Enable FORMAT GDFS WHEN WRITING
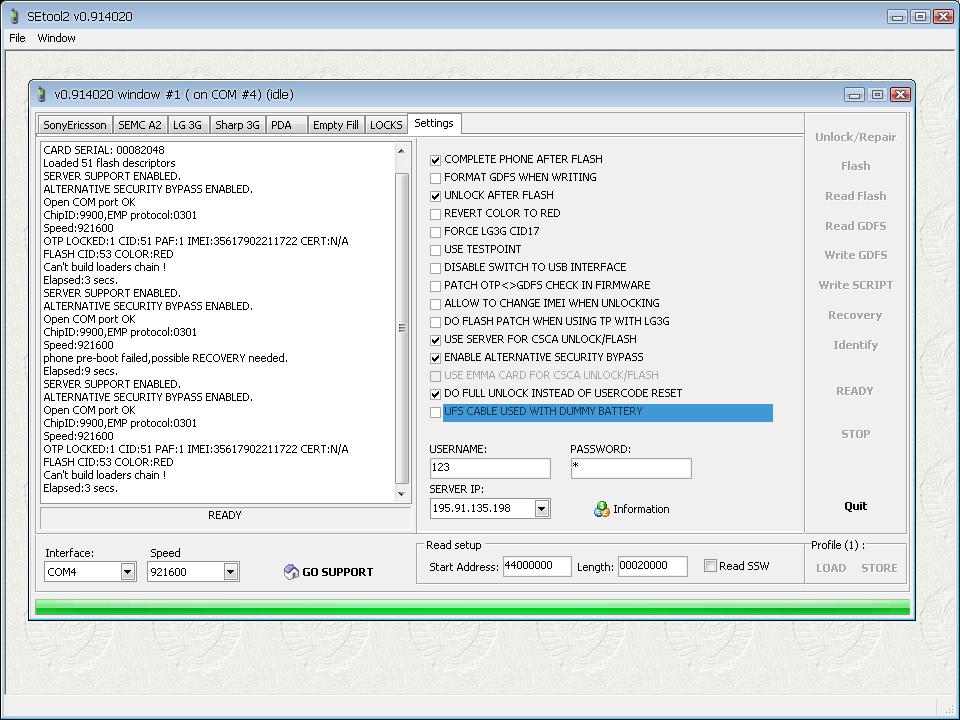 (x=435, y=178)
